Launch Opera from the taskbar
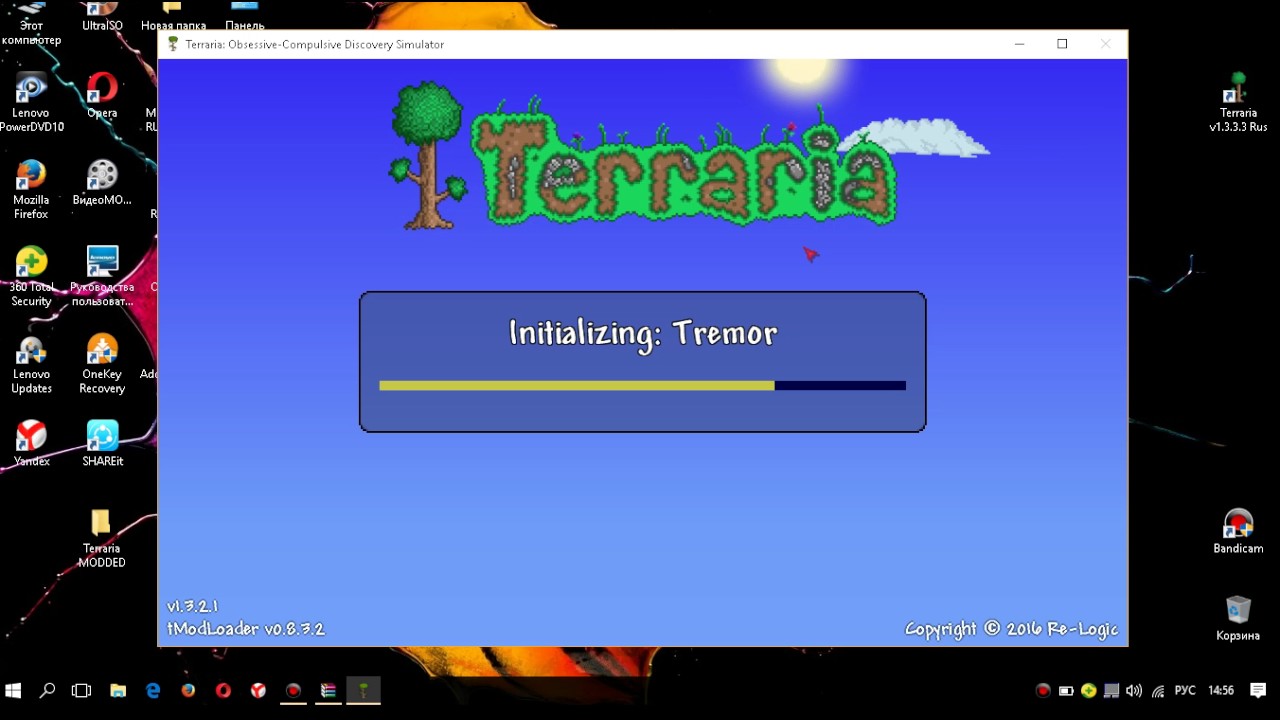The height and width of the screenshot is (720, 1280). 223,690
